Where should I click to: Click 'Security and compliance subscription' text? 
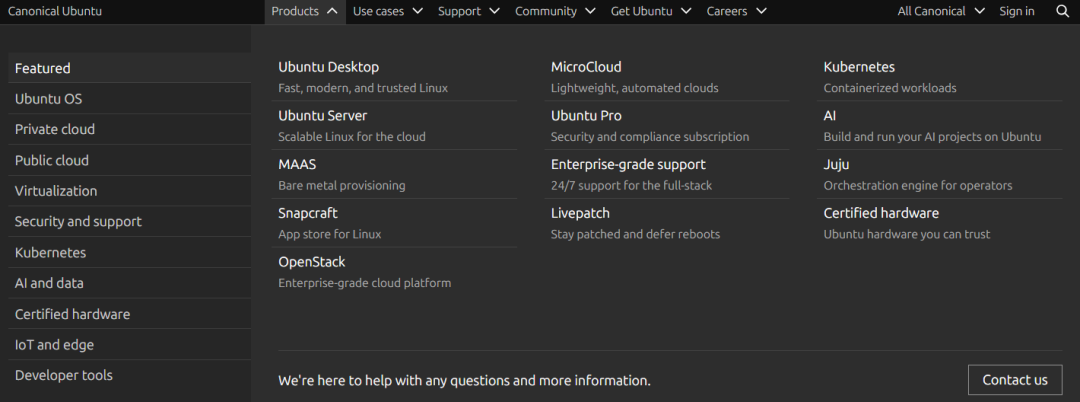(650, 137)
